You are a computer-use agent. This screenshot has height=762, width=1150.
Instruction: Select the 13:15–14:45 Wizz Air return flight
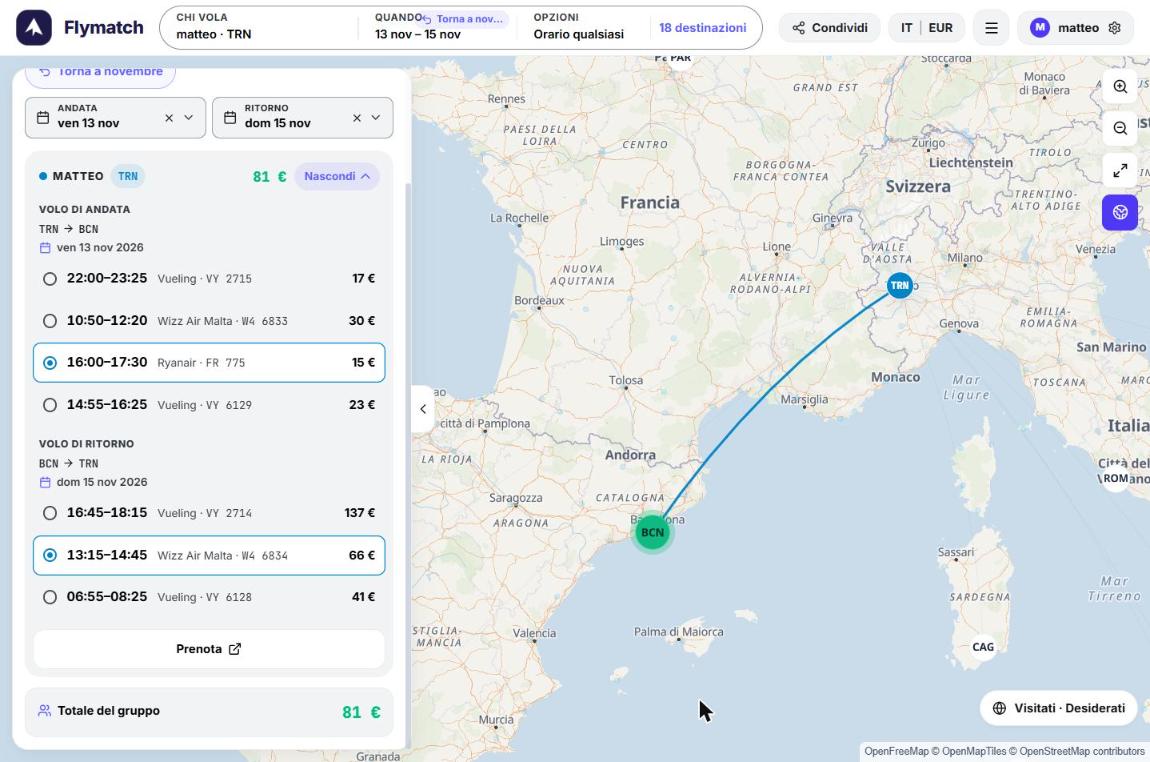tap(209, 555)
